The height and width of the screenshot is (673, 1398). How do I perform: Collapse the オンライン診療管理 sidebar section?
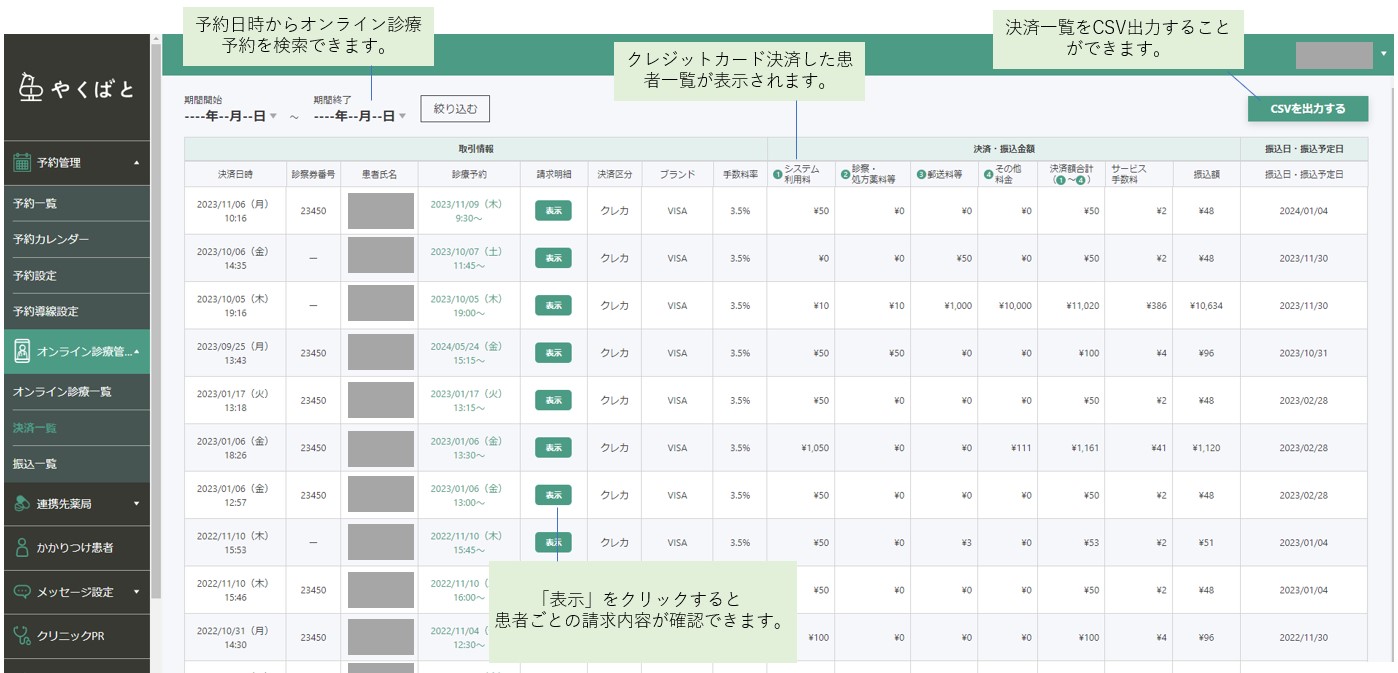(137, 351)
